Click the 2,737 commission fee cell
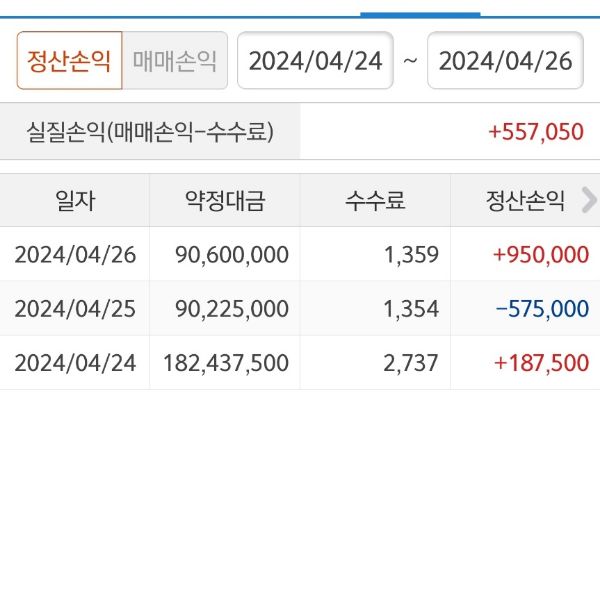The width and height of the screenshot is (600, 600). click(x=410, y=362)
